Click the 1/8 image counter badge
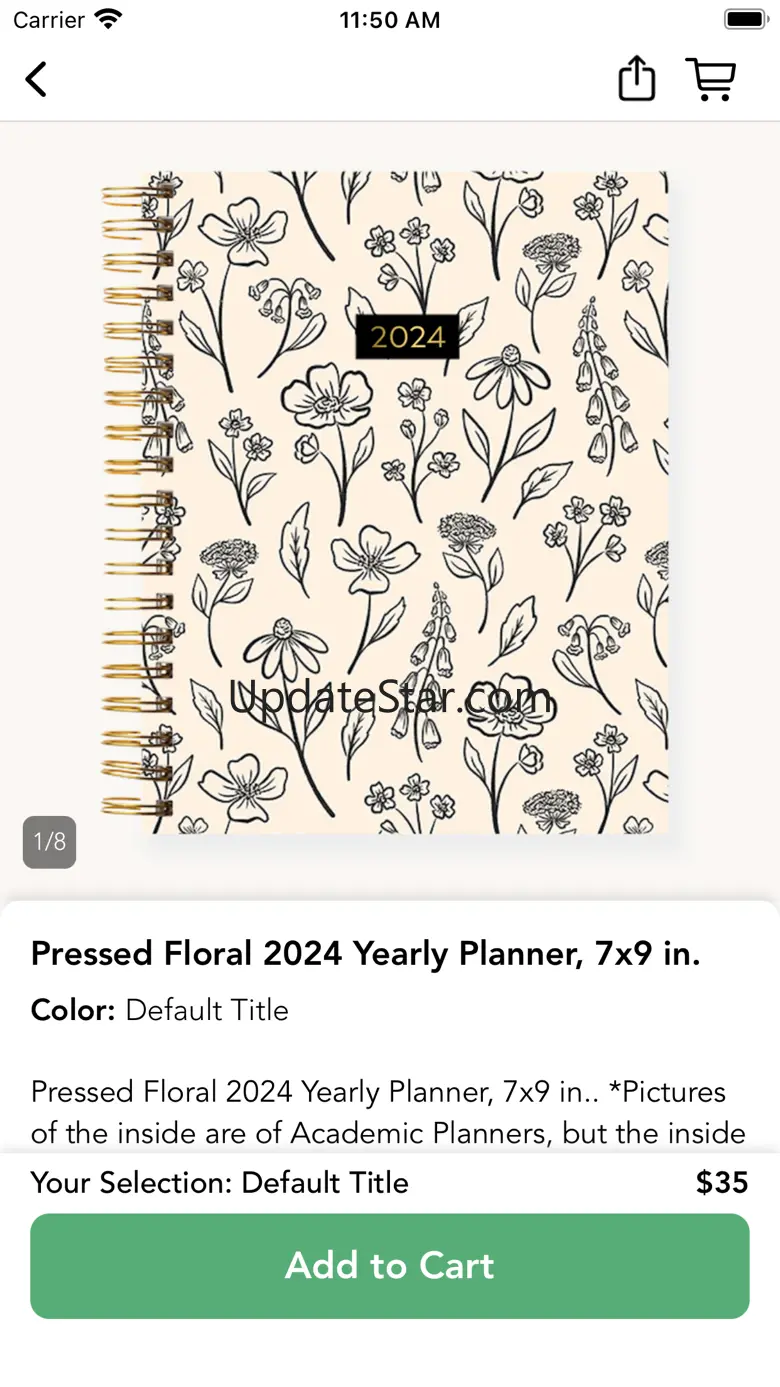Viewport: 780px width, 1387px height. [x=50, y=842]
